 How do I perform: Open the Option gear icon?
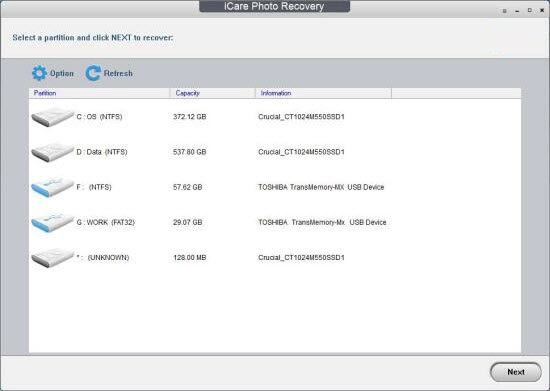(x=39, y=73)
